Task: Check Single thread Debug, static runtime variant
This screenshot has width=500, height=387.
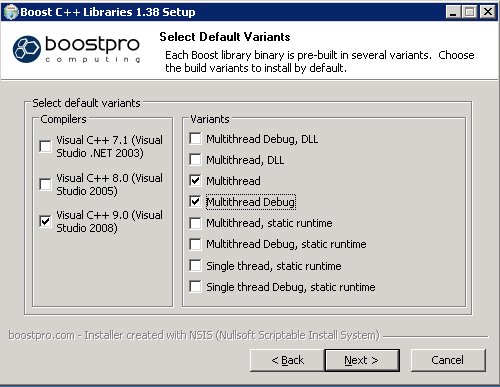Action: click(195, 287)
